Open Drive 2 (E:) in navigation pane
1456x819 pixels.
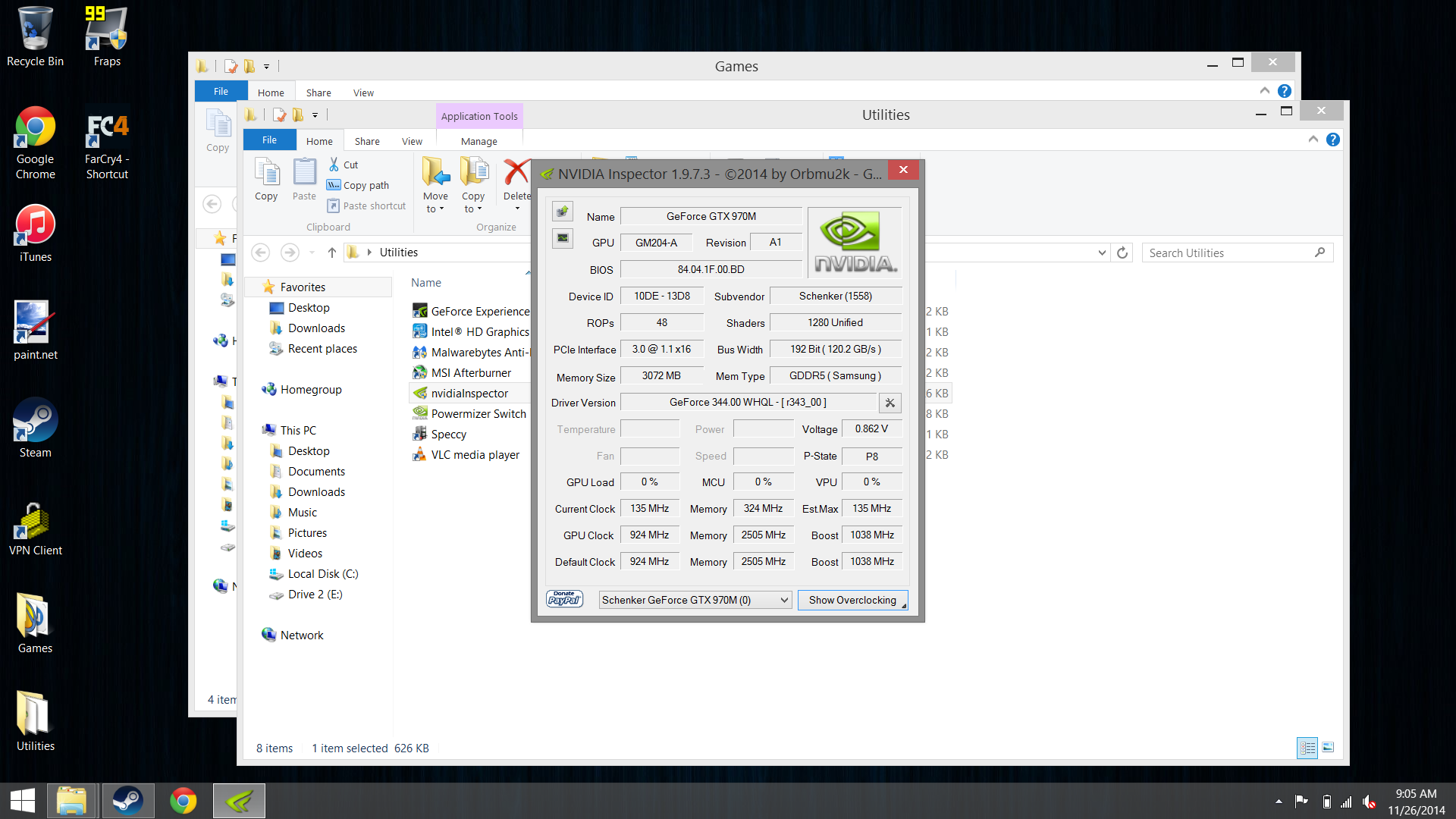314,595
